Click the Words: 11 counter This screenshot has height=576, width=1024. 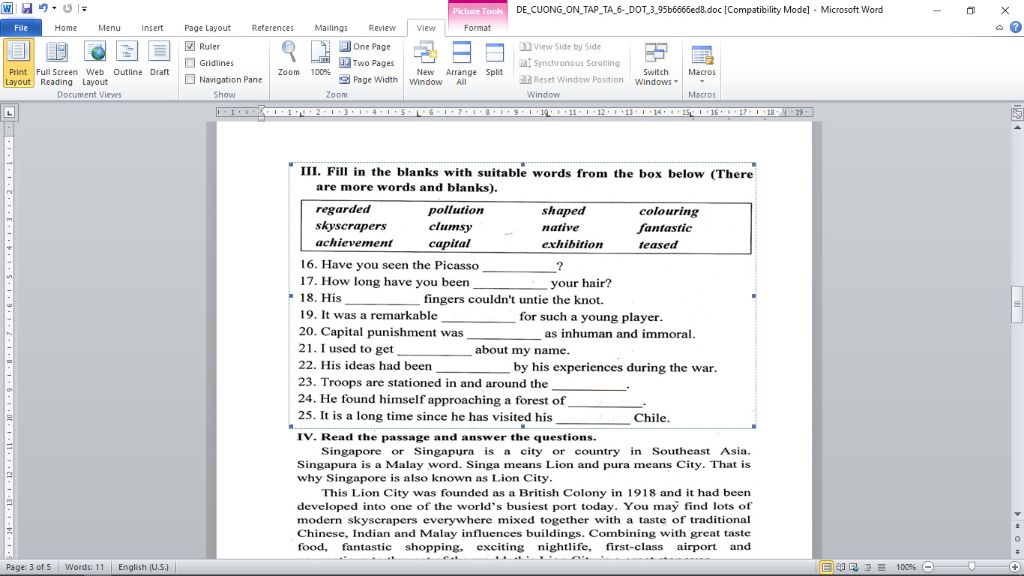pyautogui.click(x=84, y=567)
